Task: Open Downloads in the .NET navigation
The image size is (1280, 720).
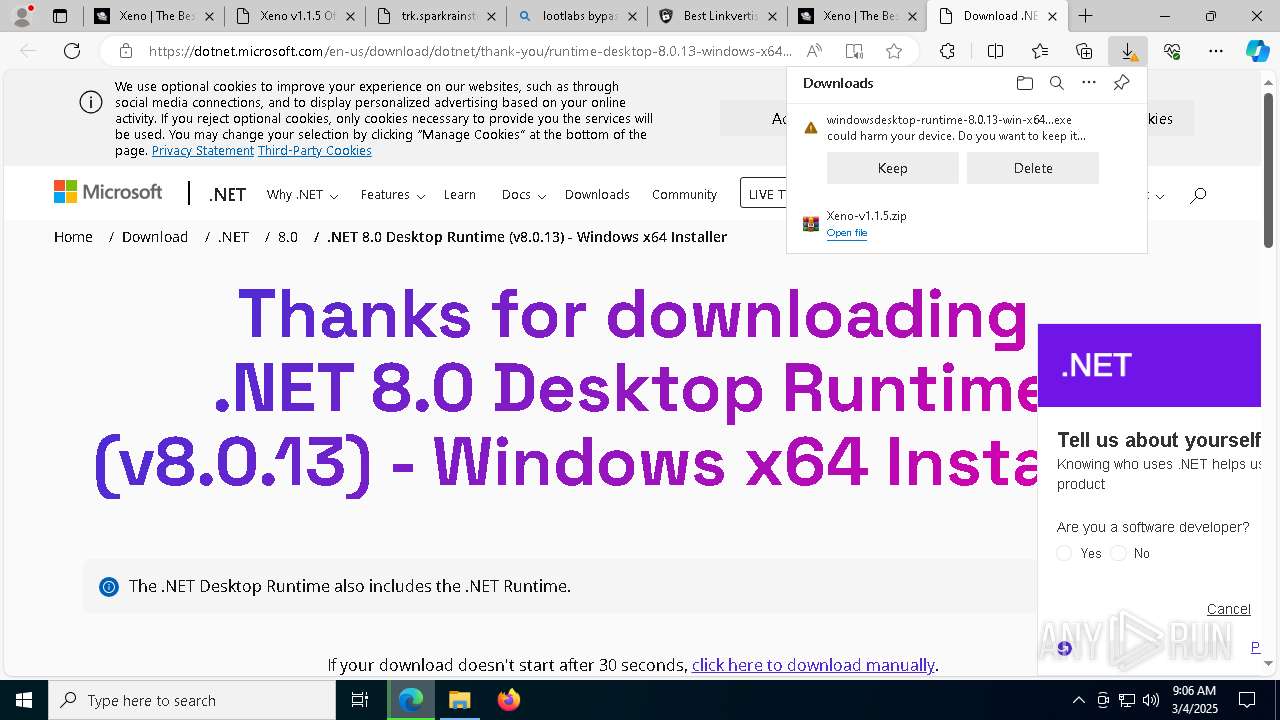Action: pos(597,195)
